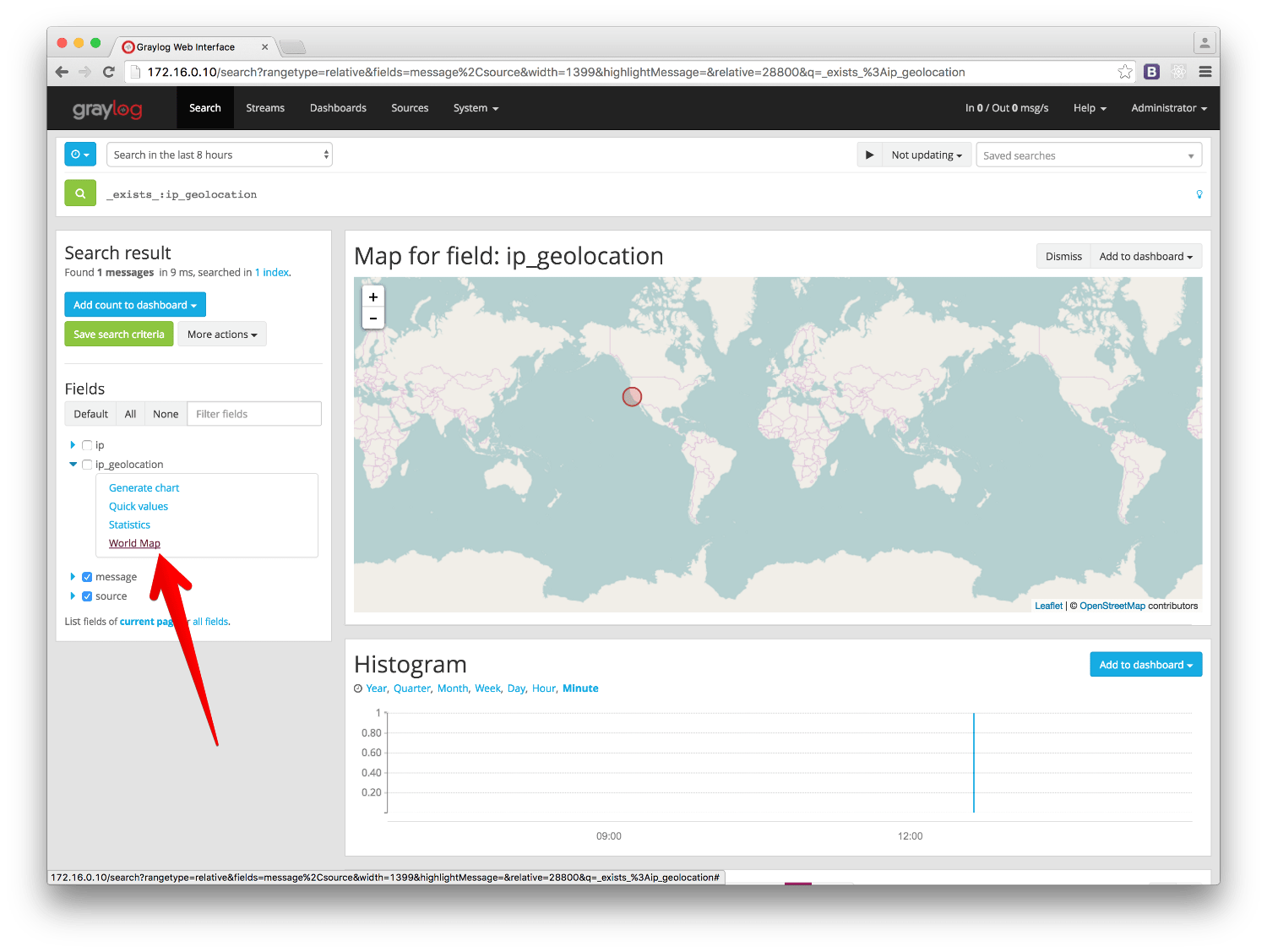Dismiss the ip_geolocation map widget
The image size is (1267, 952).
point(1063,257)
